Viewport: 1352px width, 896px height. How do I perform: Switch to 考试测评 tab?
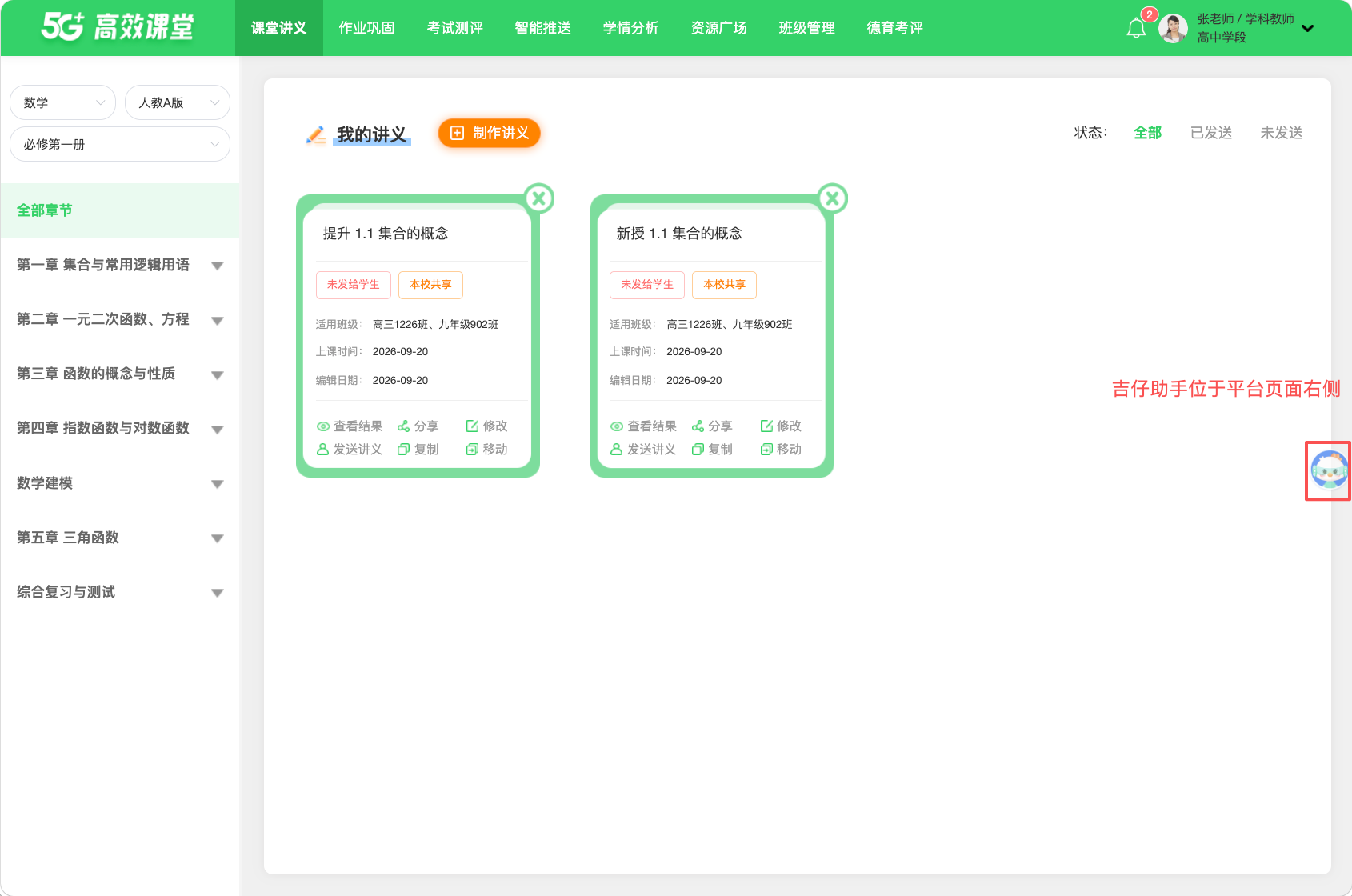[x=455, y=28]
